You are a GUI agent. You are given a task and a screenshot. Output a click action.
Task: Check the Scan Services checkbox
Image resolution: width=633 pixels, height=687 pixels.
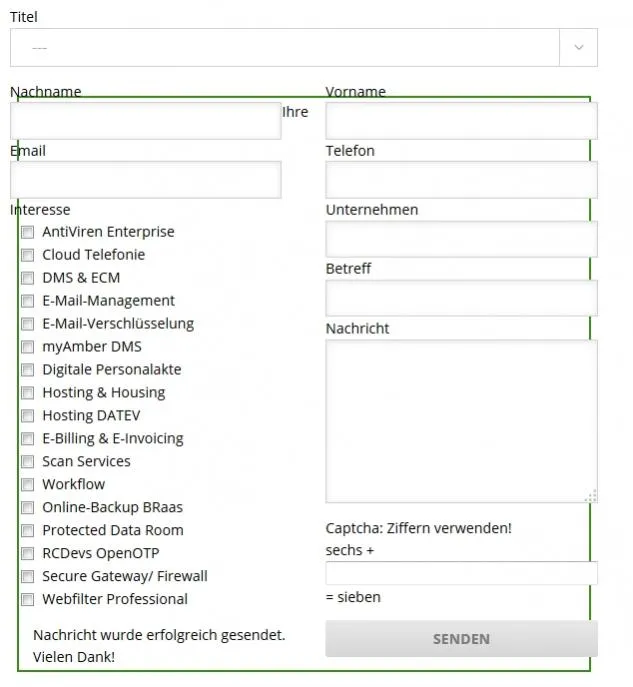coord(28,461)
